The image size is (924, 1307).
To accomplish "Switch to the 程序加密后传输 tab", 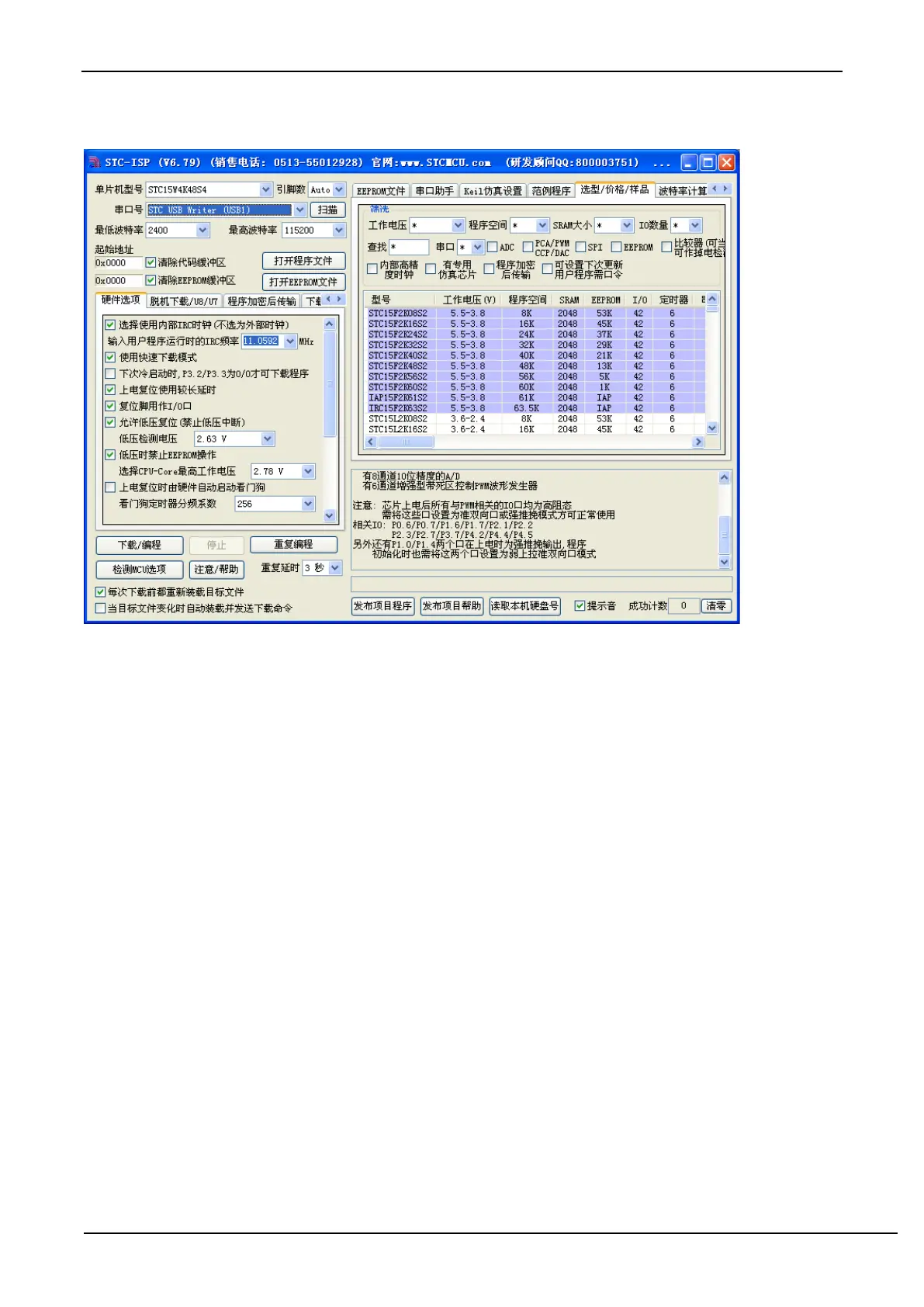I will pos(262,301).
